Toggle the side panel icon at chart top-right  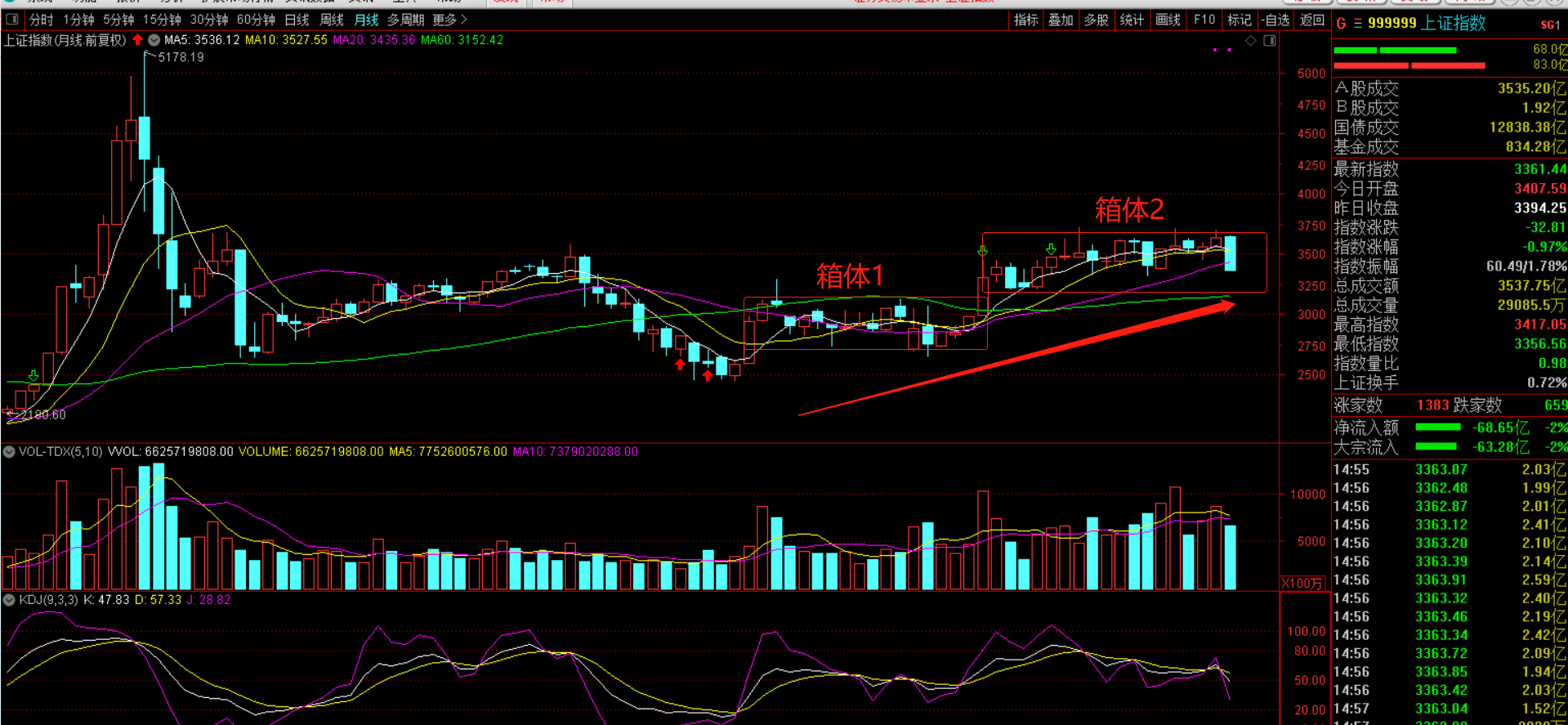(x=1270, y=41)
